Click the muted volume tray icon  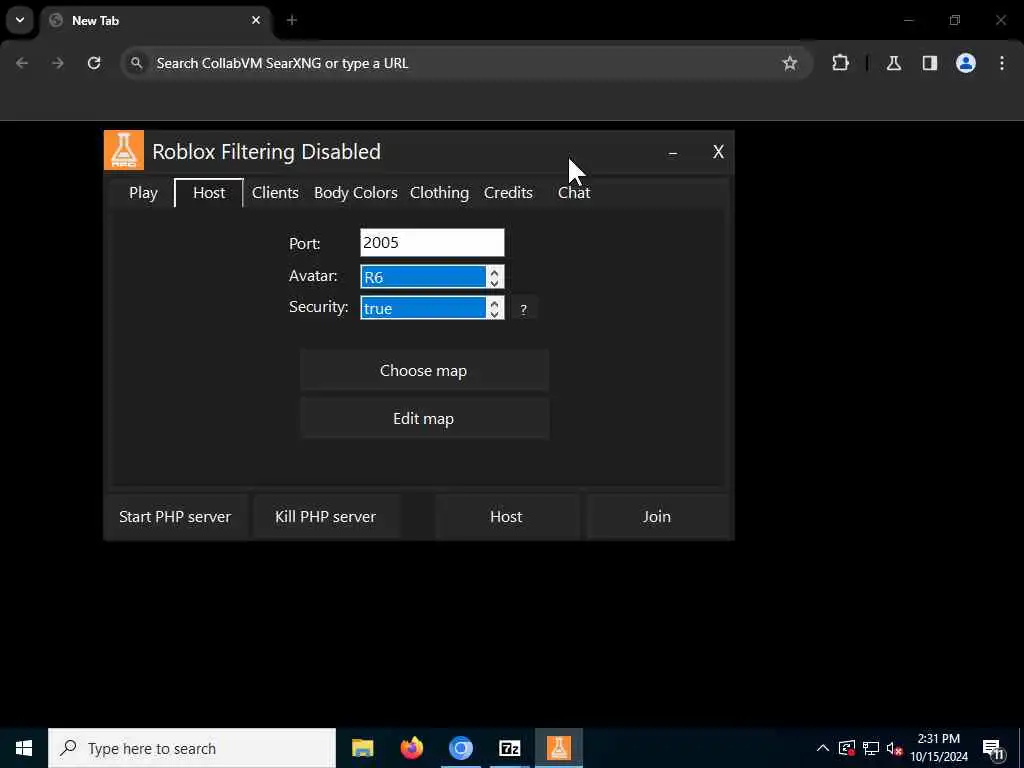[x=894, y=748]
